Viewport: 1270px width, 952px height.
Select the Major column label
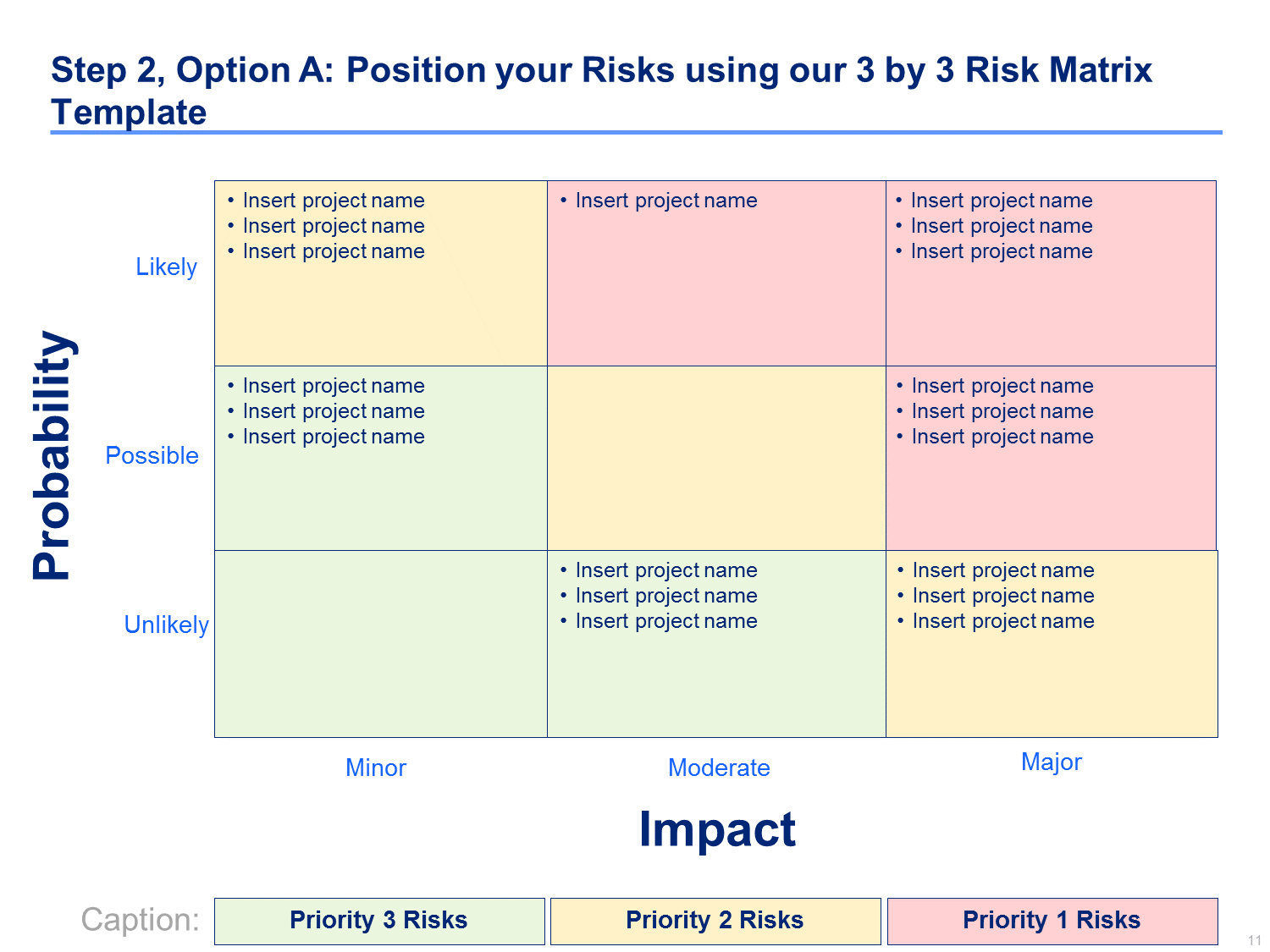[x=1051, y=762]
